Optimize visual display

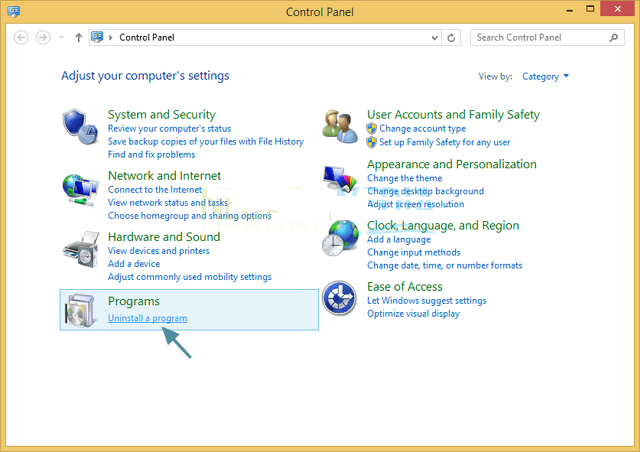click(413, 314)
